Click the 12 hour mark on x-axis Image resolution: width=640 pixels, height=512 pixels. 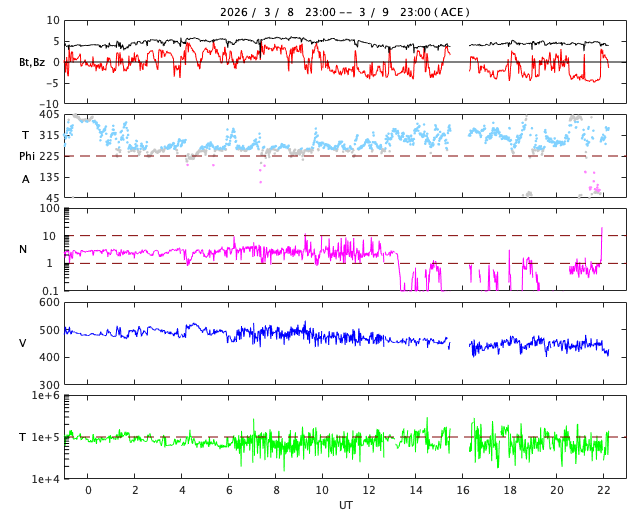(369, 490)
